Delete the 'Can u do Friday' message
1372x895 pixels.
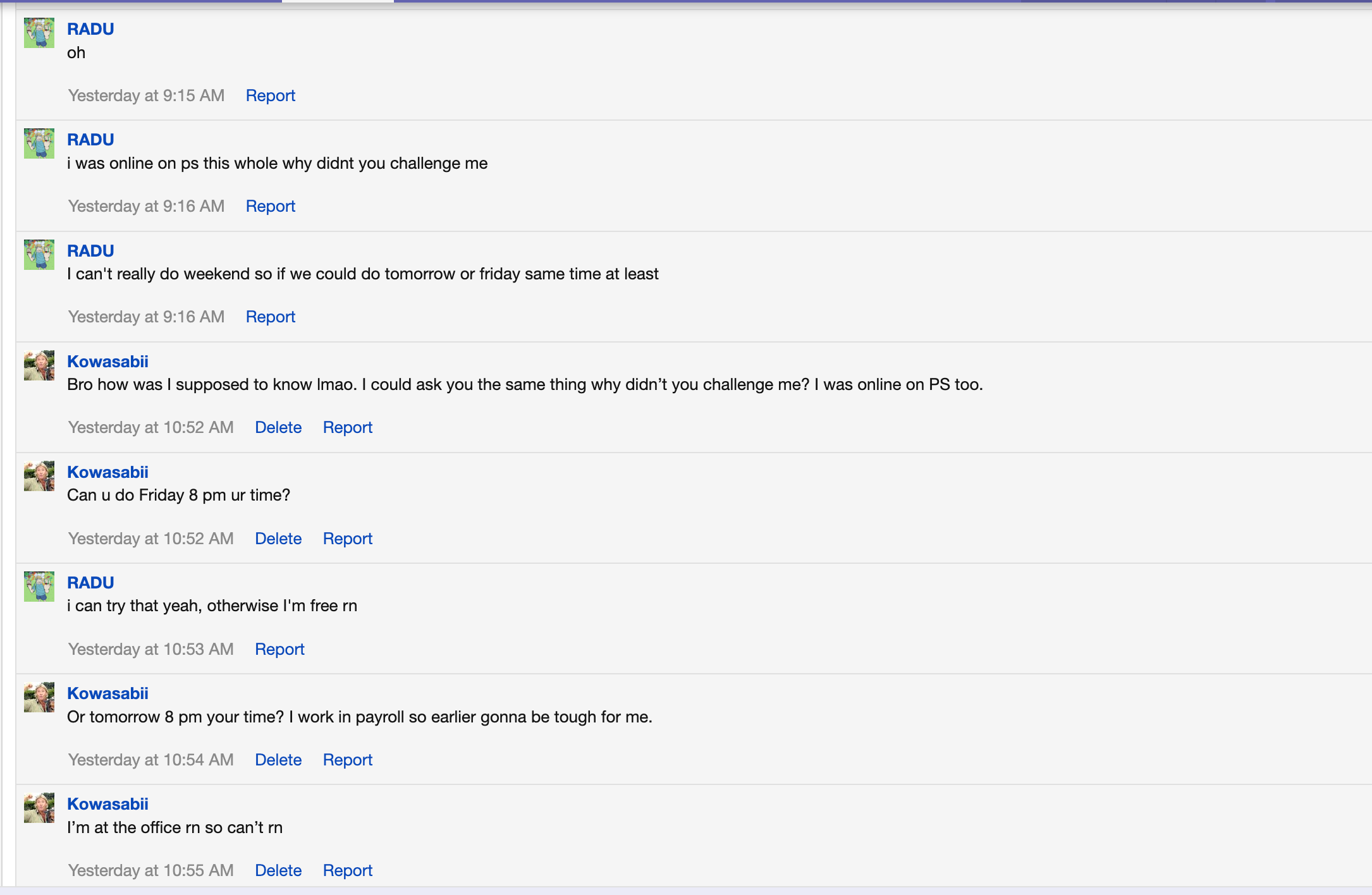[278, 539]
